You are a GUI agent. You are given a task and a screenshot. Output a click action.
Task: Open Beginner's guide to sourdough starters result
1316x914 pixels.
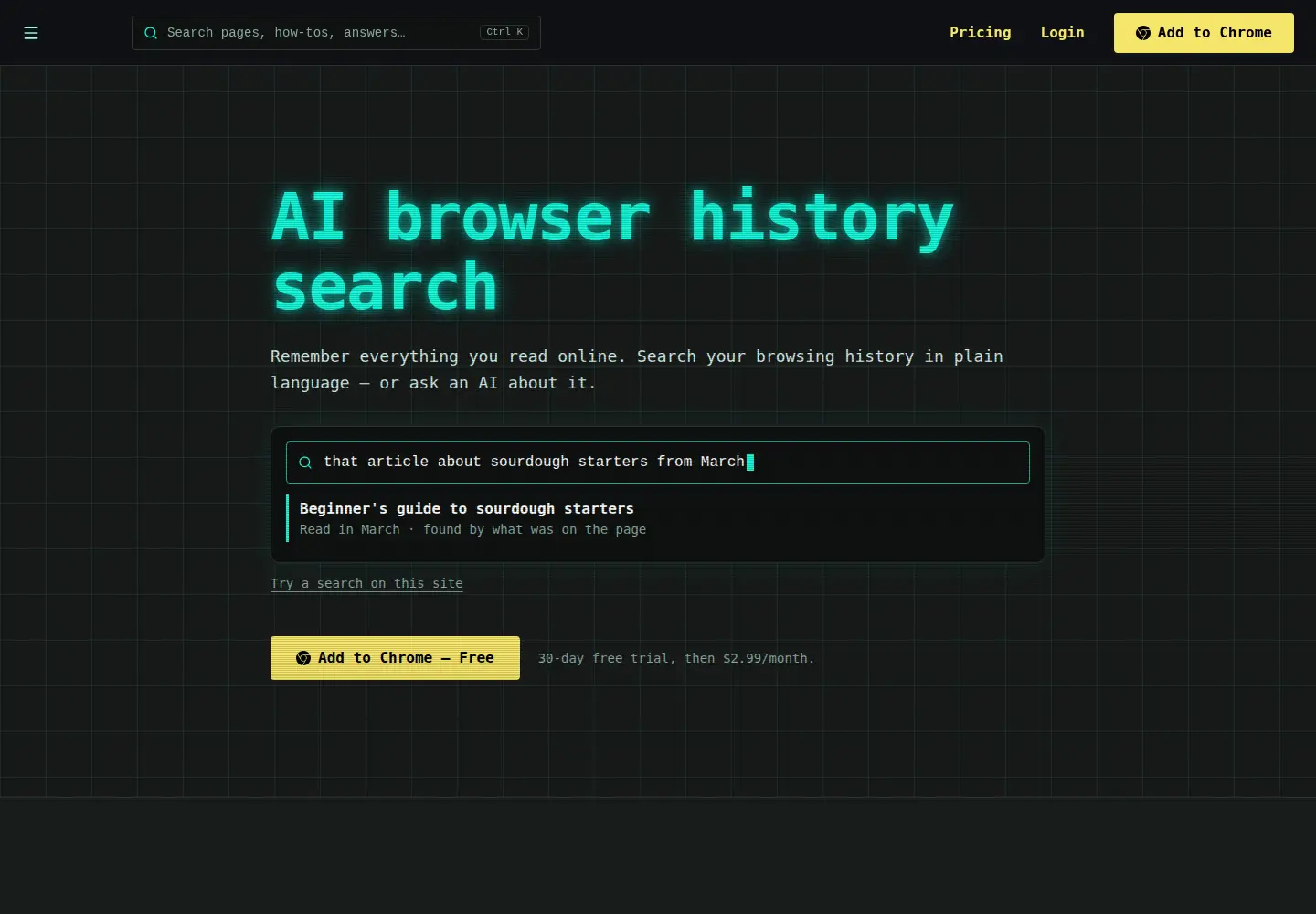467,508
